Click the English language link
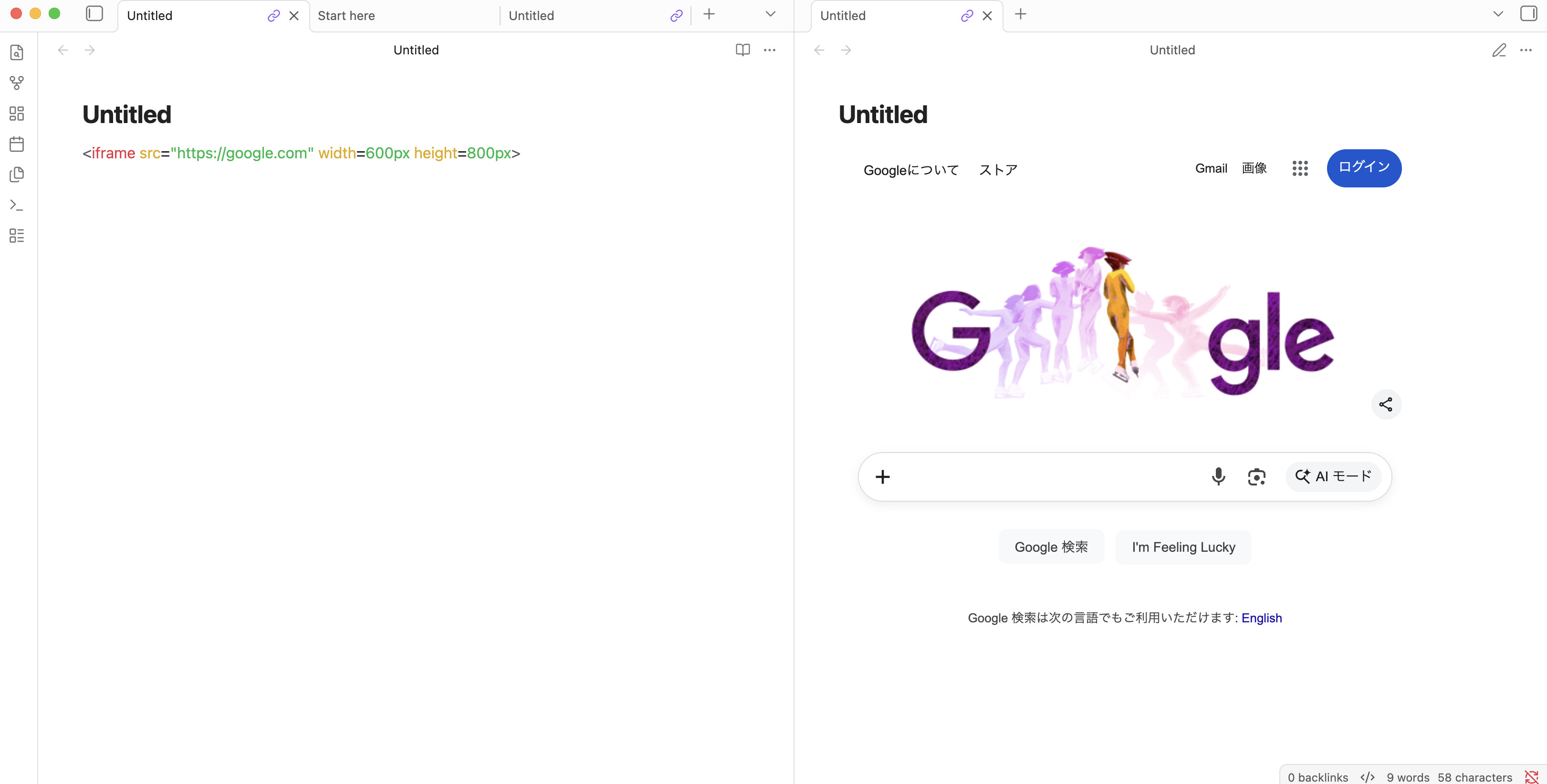The image size is (1547, 784). pos(1261,618)
